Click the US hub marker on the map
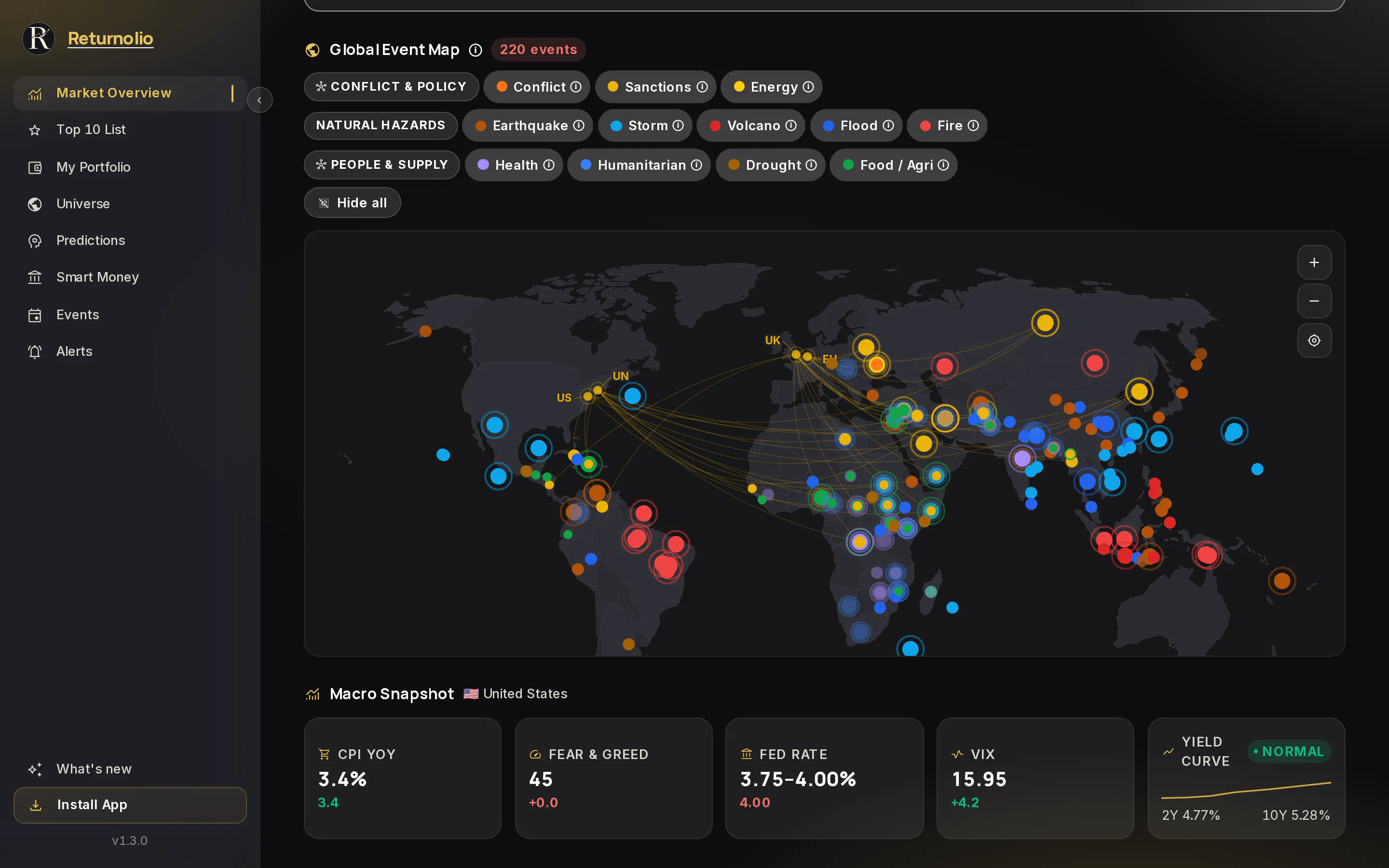Screen dimensions: 1389x868 point(587,396)
